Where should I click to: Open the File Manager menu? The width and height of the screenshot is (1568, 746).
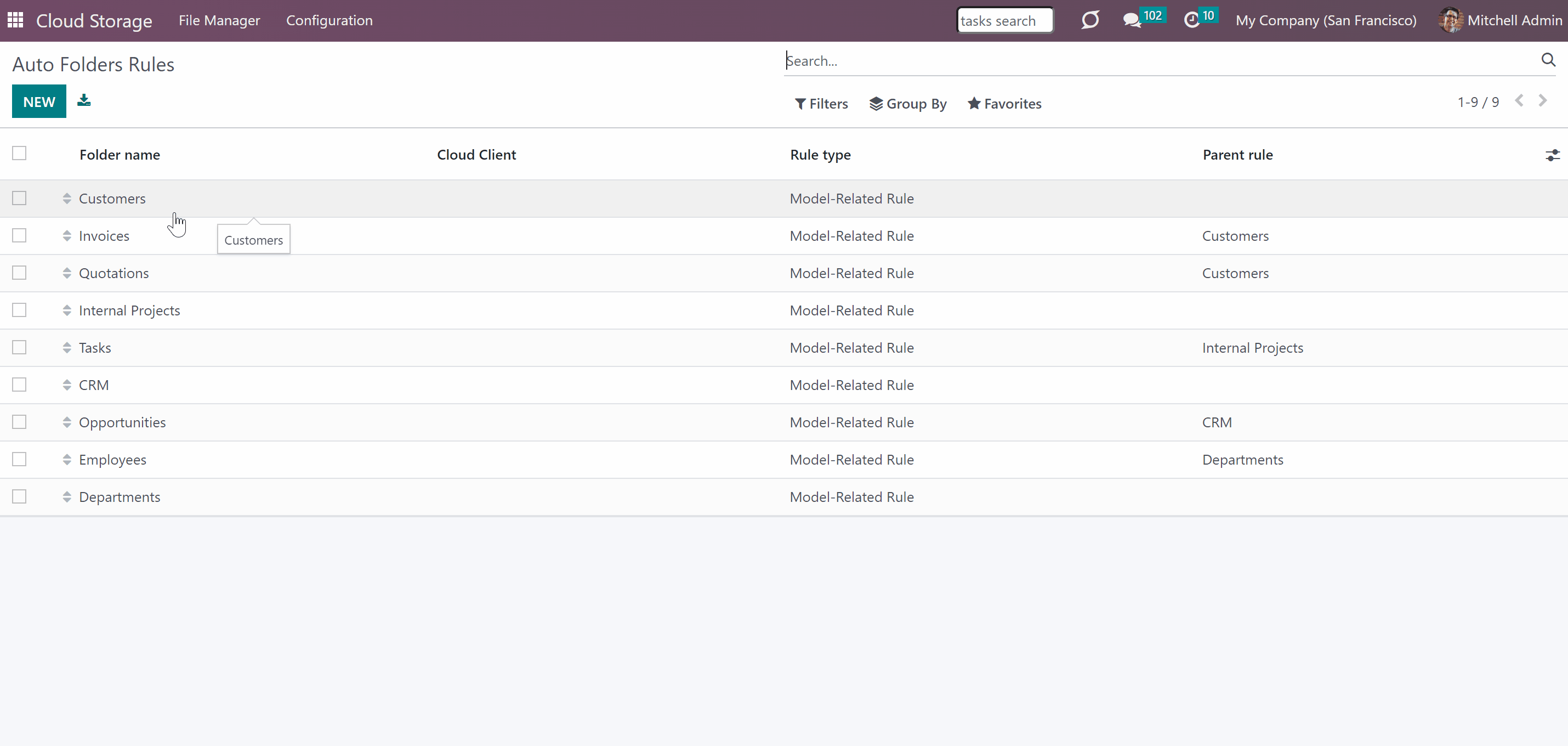point(219,20)
